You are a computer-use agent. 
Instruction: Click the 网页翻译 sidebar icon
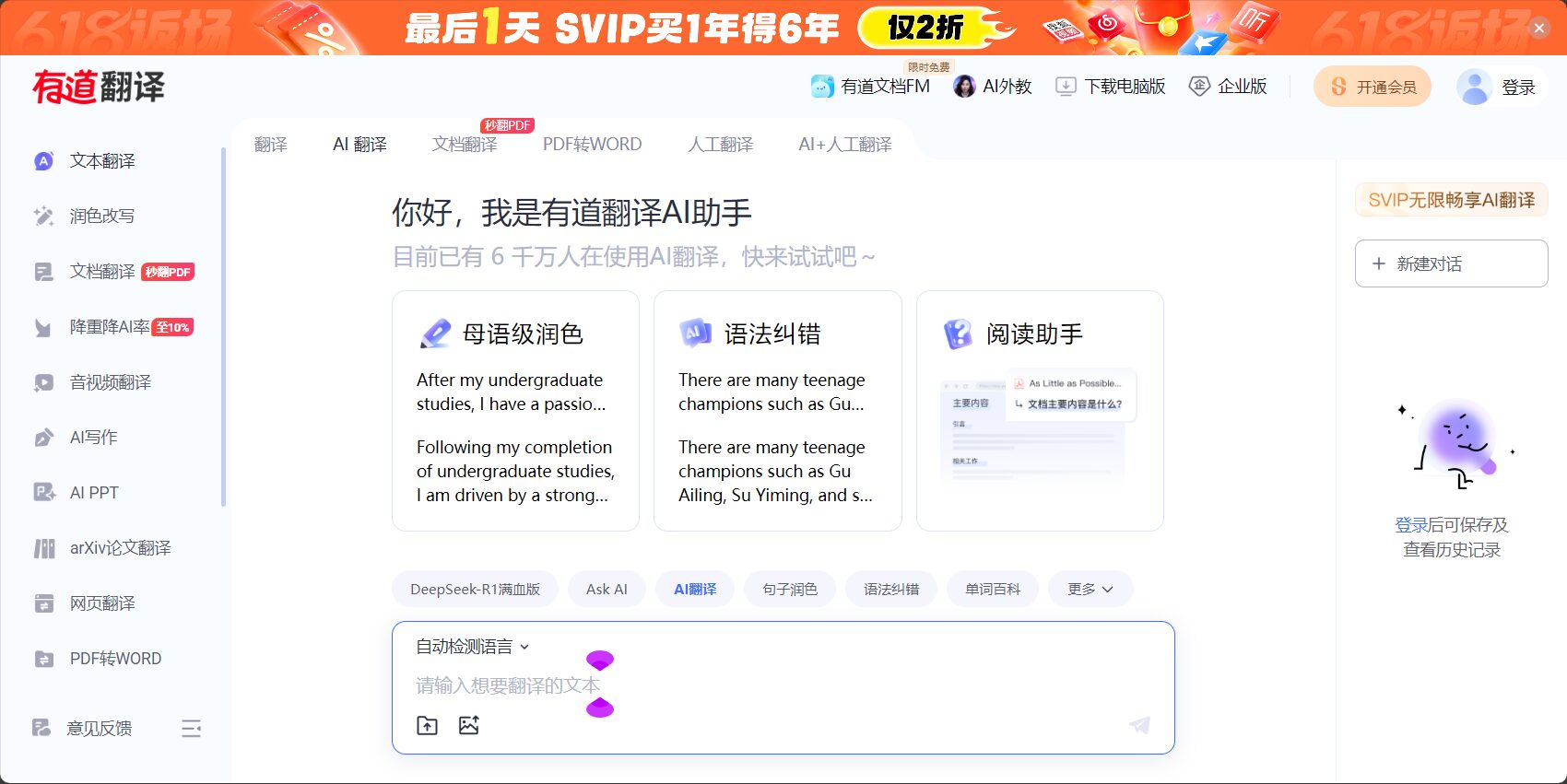tap(43, 603)
